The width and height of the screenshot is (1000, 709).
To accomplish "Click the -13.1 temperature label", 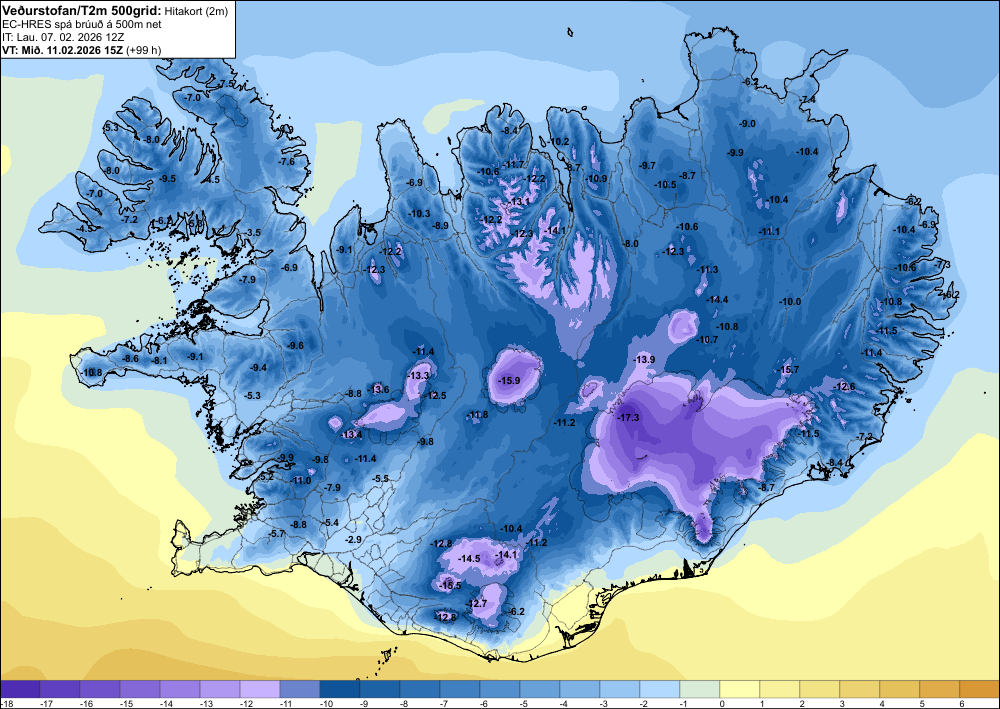I will point(518,201).
